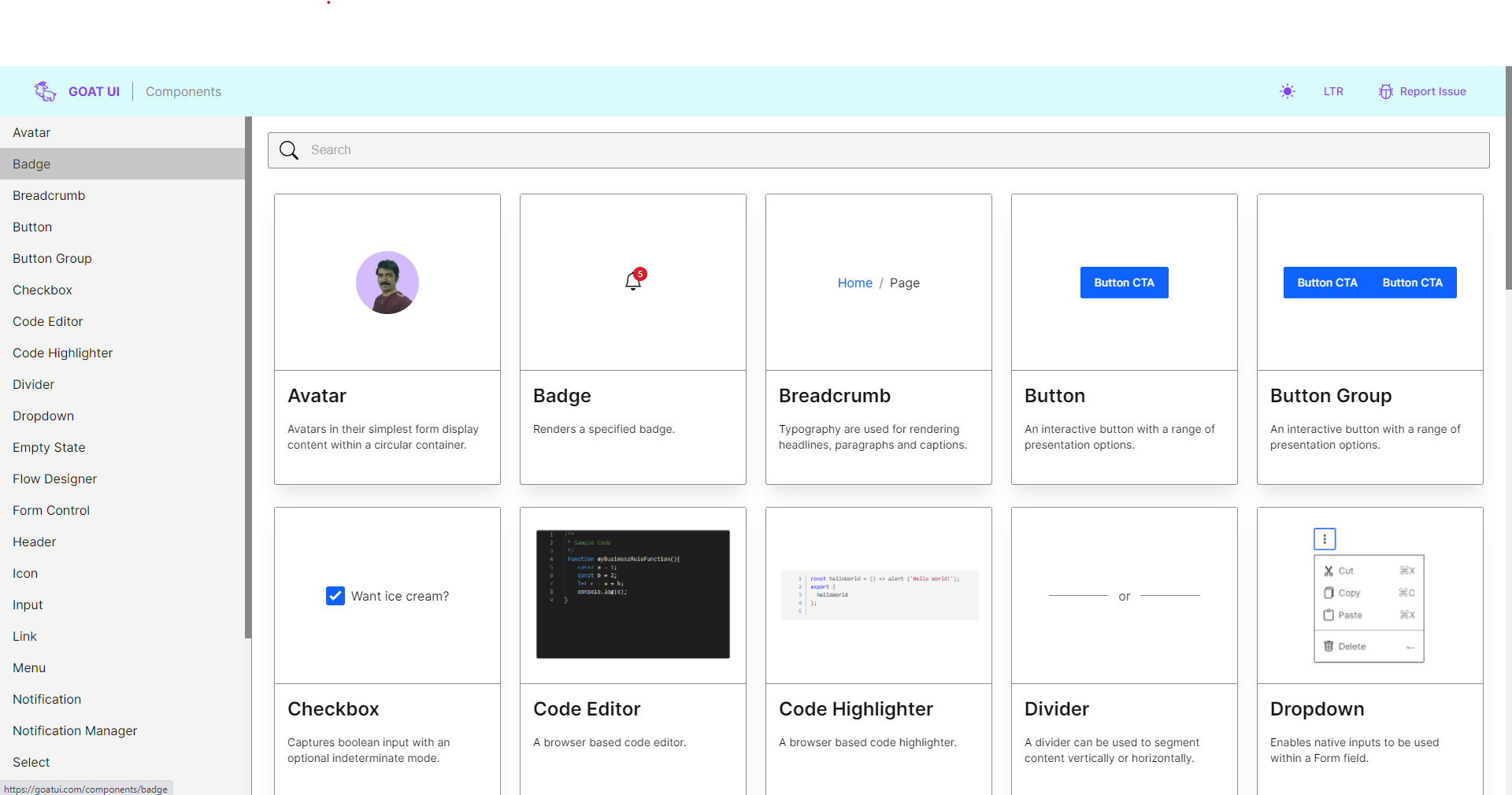Select Icon in the sidebar
The image size is (1512, 795).
click(122, 573)
